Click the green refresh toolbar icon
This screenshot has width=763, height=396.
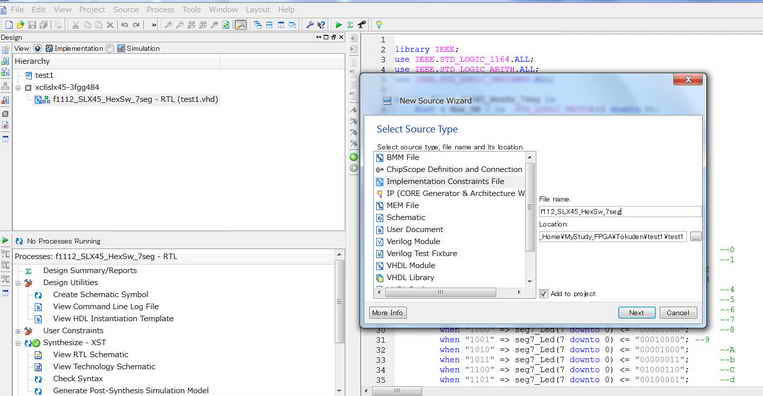coord(226,25)
